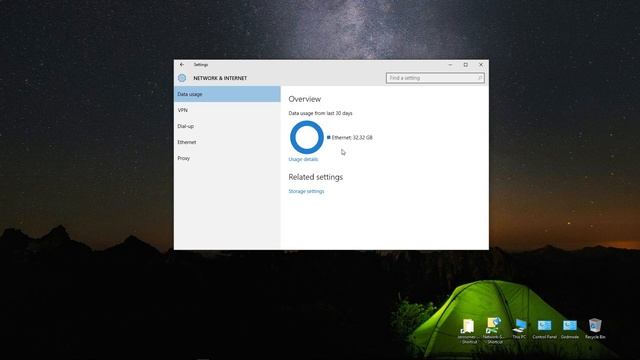Screen dimensions: 640x360
Task: Go back using the Settings back arrow
Action: [x=182, y=64]
